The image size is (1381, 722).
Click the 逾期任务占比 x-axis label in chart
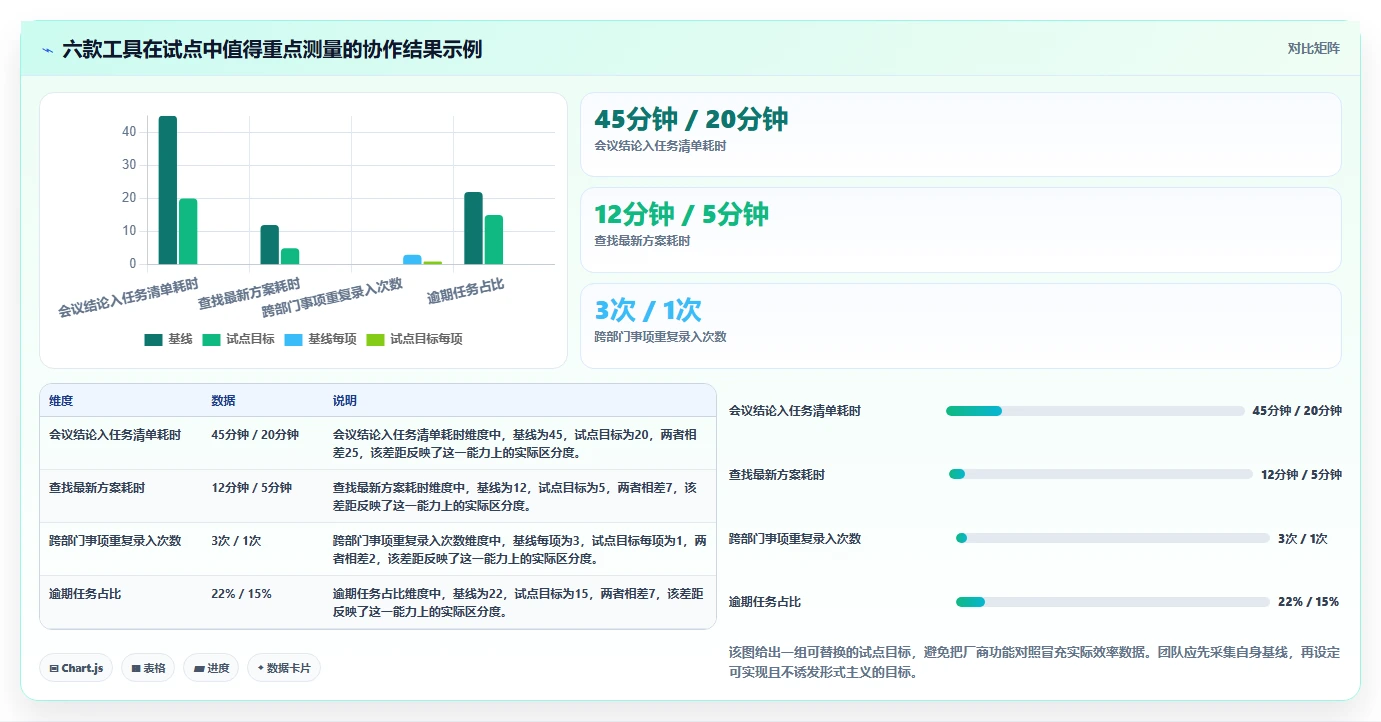pos(466,291)
